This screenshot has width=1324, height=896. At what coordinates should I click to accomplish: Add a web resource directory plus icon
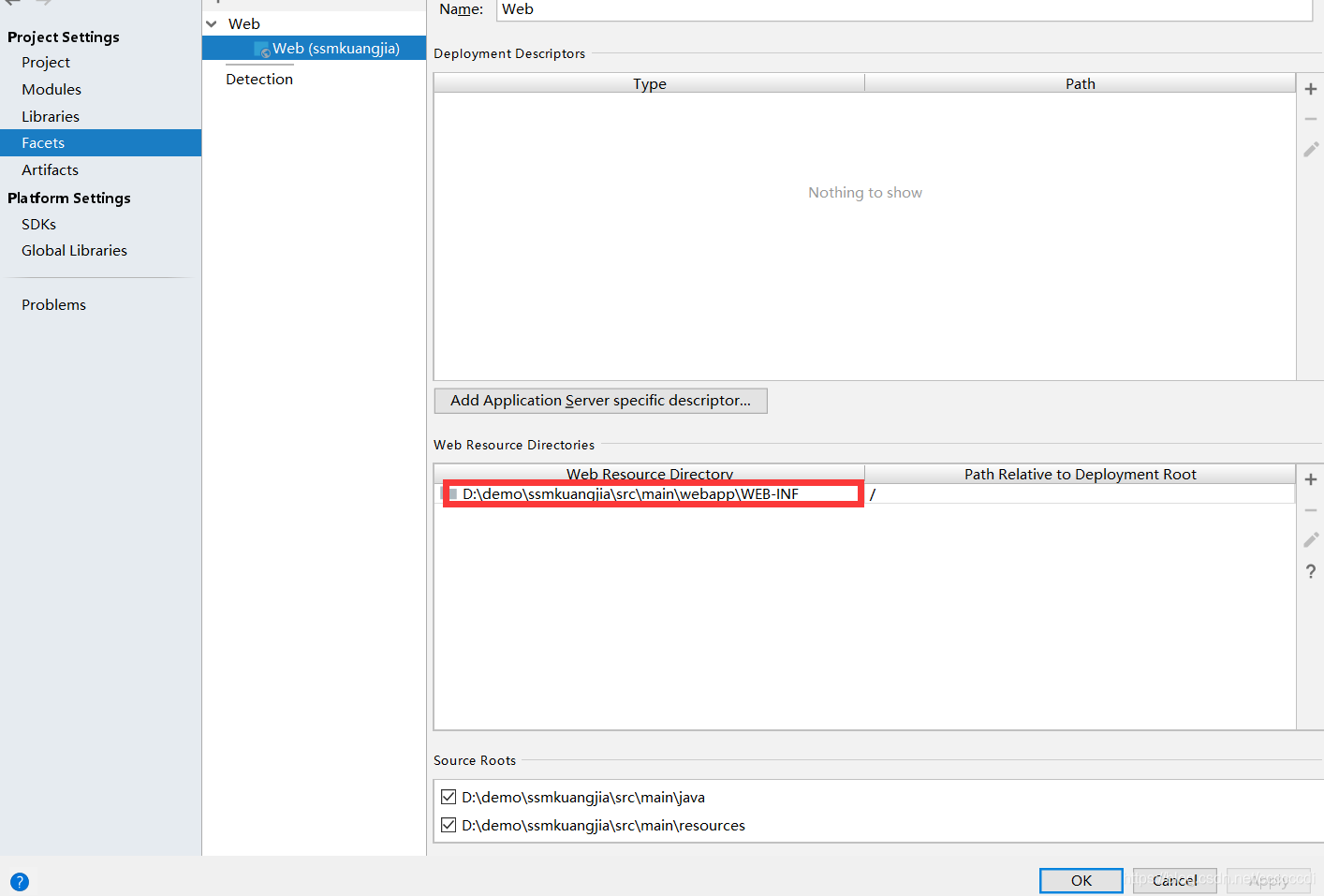[x=1311, y=479]
